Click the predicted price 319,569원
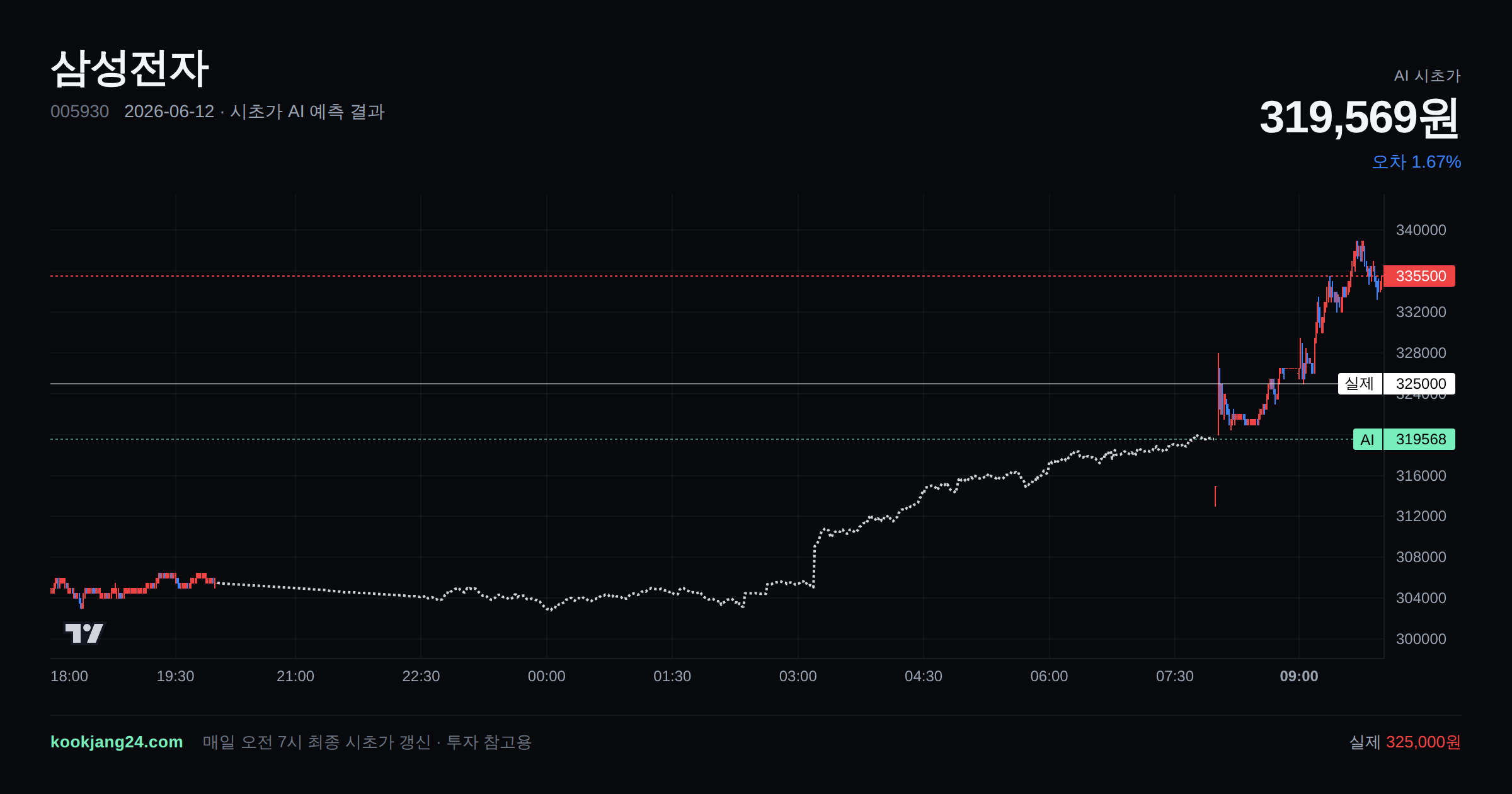 point(1360,117)
